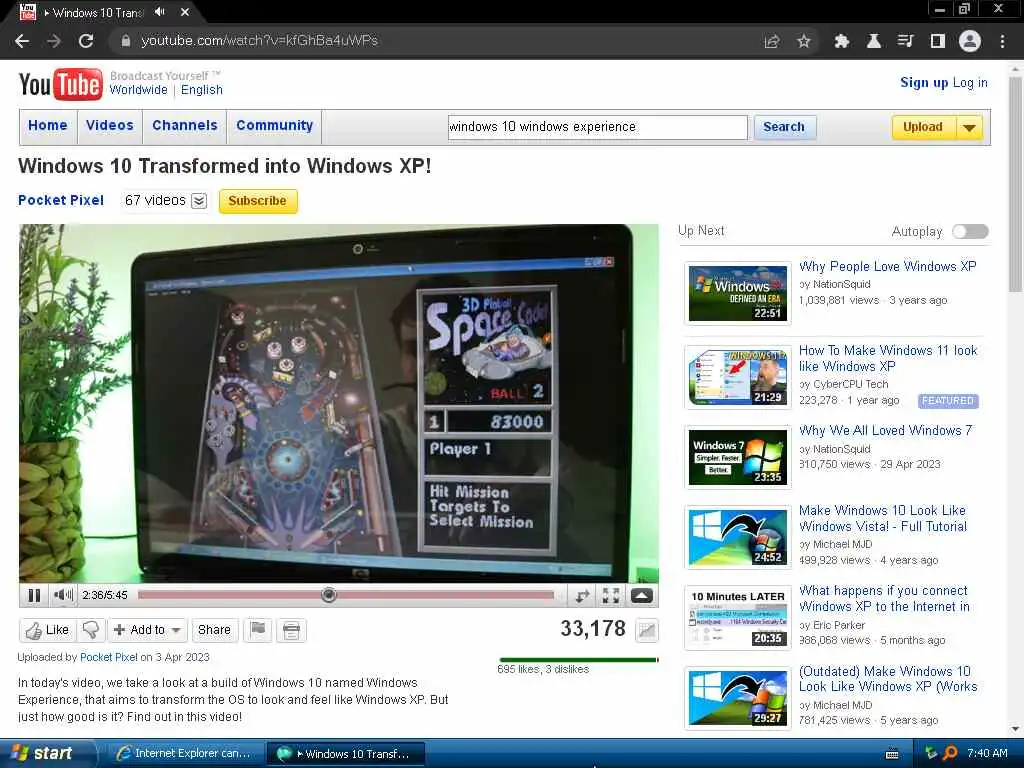The height and width of the screenshot is (768, 1024).
Task: Toggle the browser side panel icon
Action: 938,41
